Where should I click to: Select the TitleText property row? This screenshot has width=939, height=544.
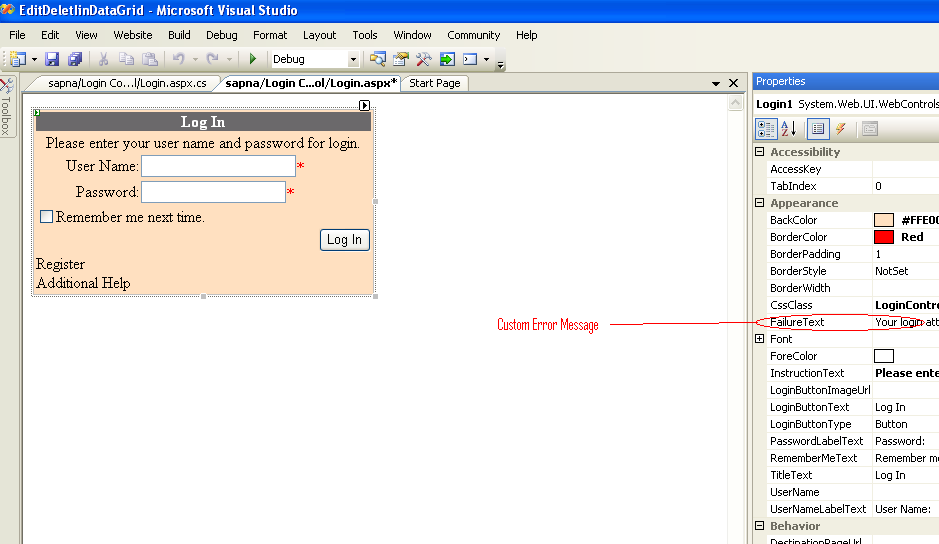853,475
